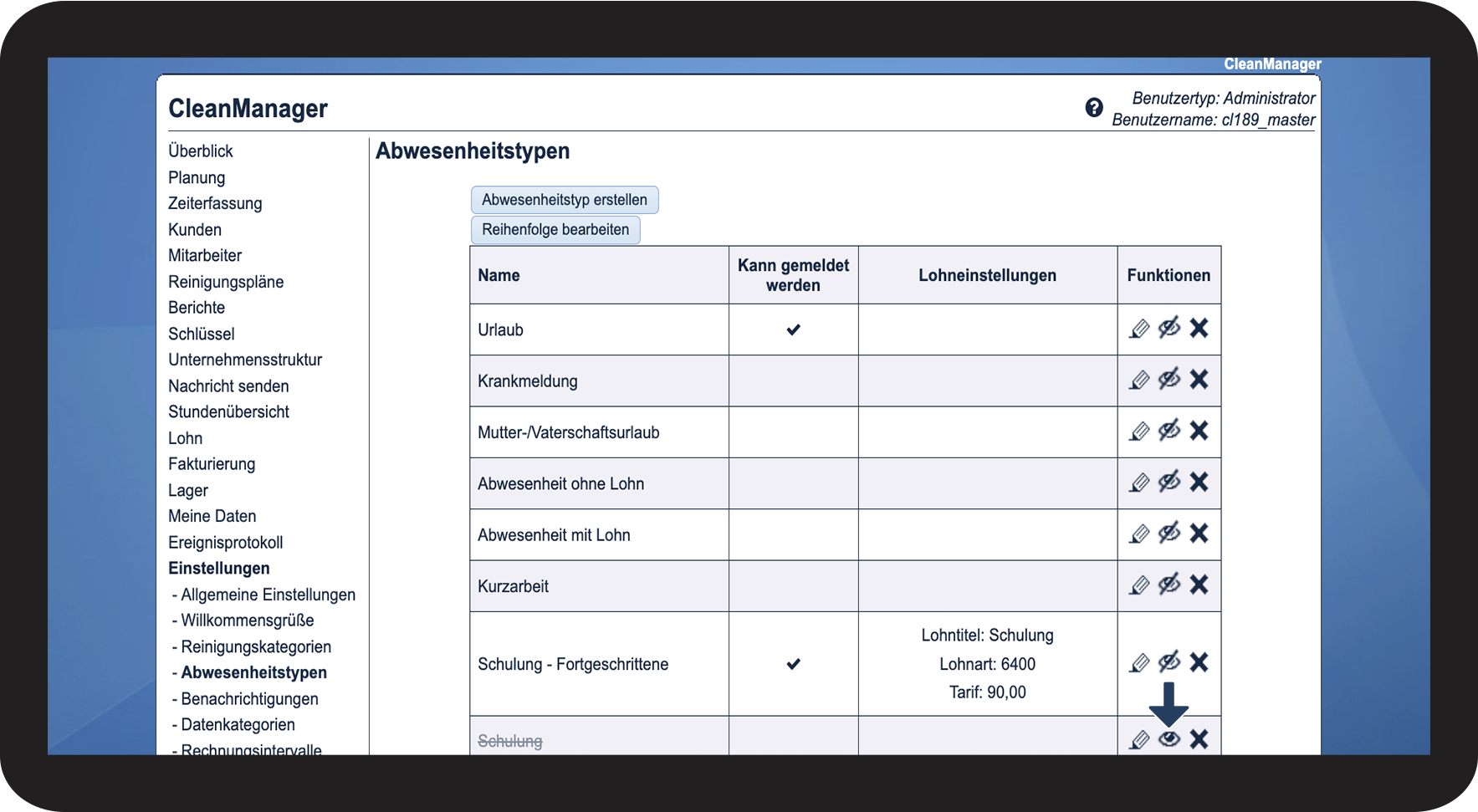This screenshot has width=1478, height=812.
Task: Hide the Kurzarbeit absence type
Action: (1169, 585)
